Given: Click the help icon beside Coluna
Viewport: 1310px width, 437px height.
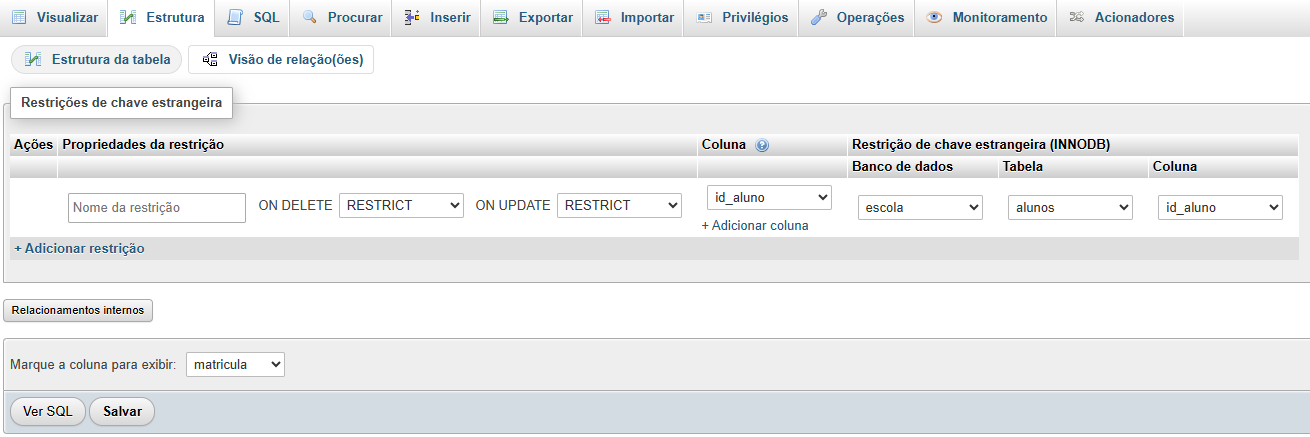Looking at the screenshot, I should click(762, 145).
